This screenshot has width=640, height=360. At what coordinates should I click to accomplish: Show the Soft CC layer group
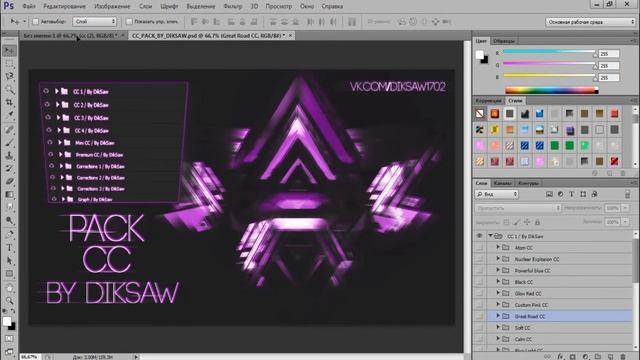click(480, 327)
